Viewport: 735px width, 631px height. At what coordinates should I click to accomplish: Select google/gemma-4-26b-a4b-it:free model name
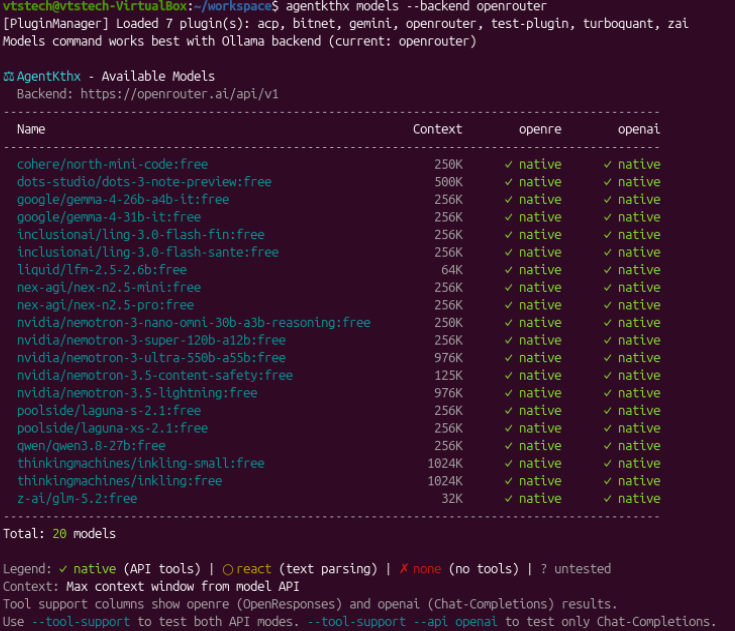pos(123,200)
